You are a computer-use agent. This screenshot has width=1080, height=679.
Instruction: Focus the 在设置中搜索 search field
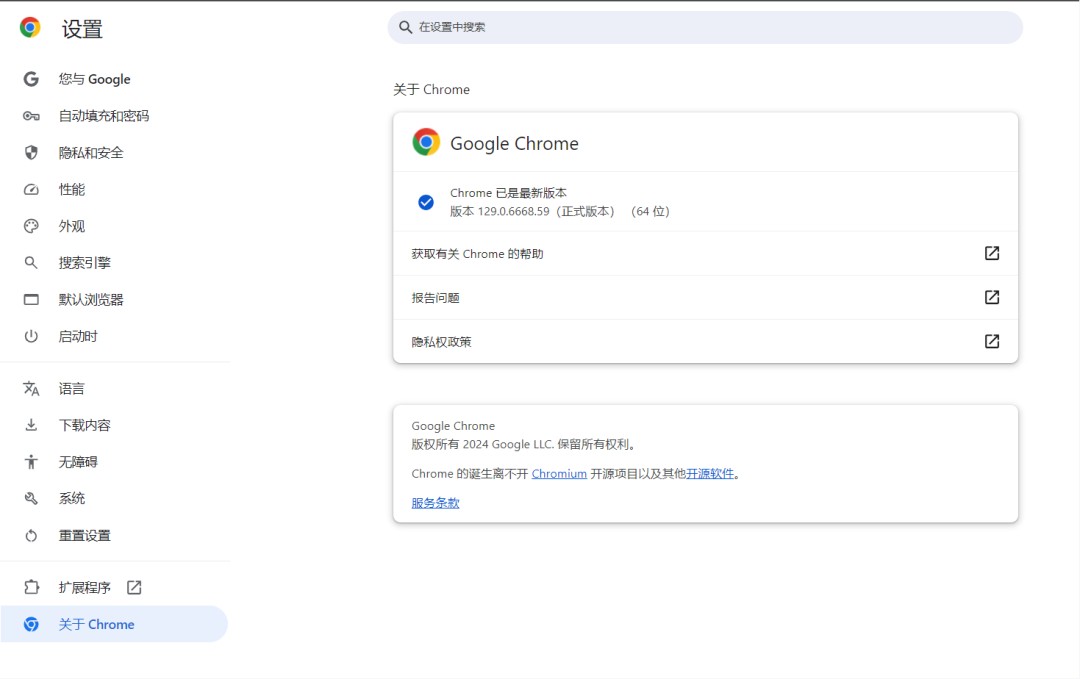705,27
